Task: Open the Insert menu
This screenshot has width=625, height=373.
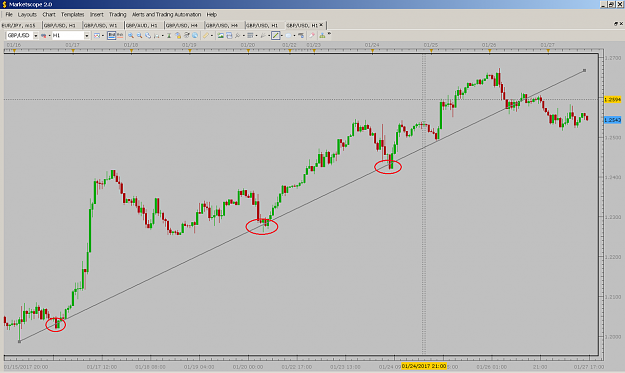Action: [x=96, y=14]
